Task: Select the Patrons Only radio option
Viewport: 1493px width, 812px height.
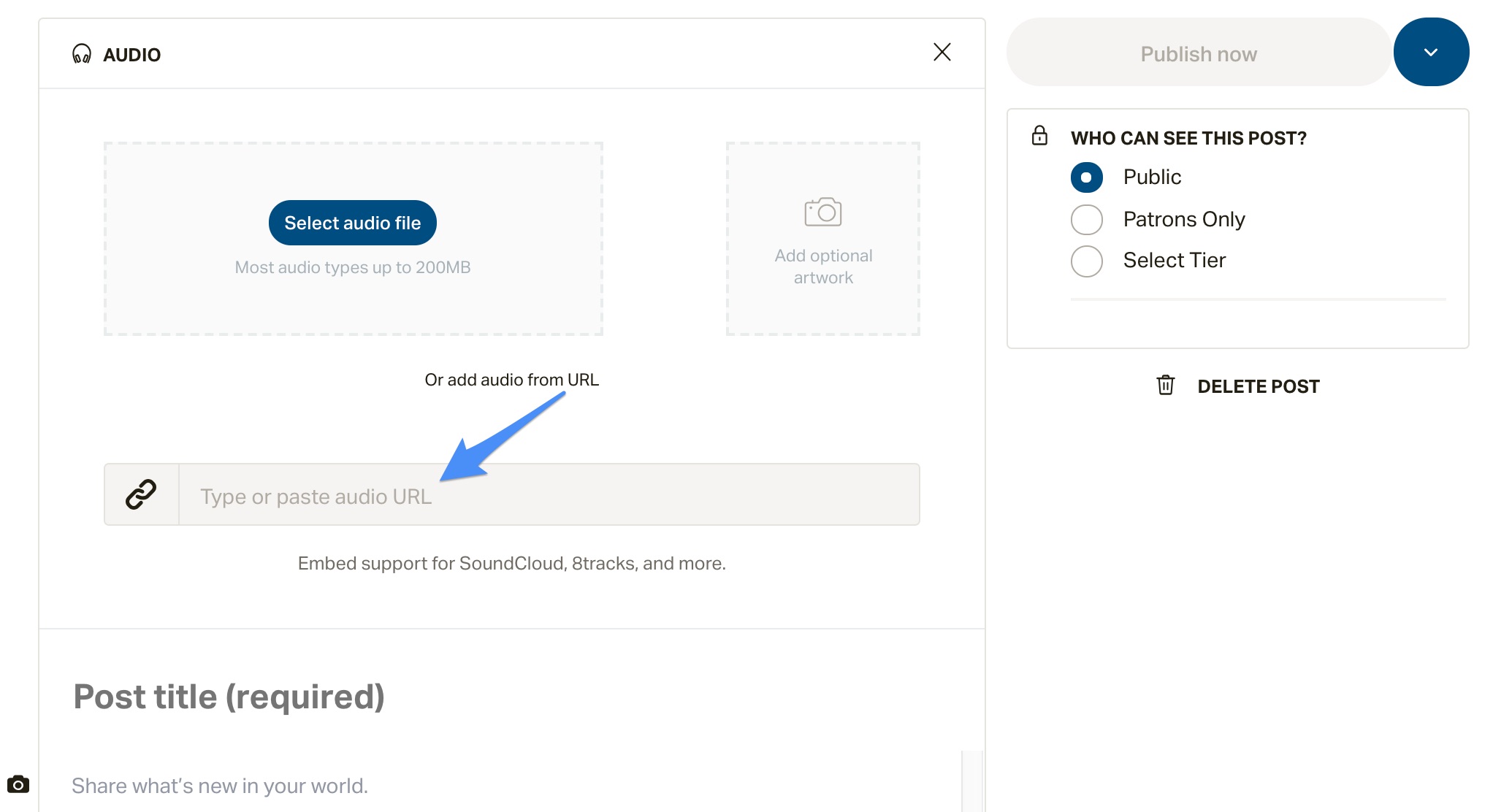Action: (x=1087, y=220)
